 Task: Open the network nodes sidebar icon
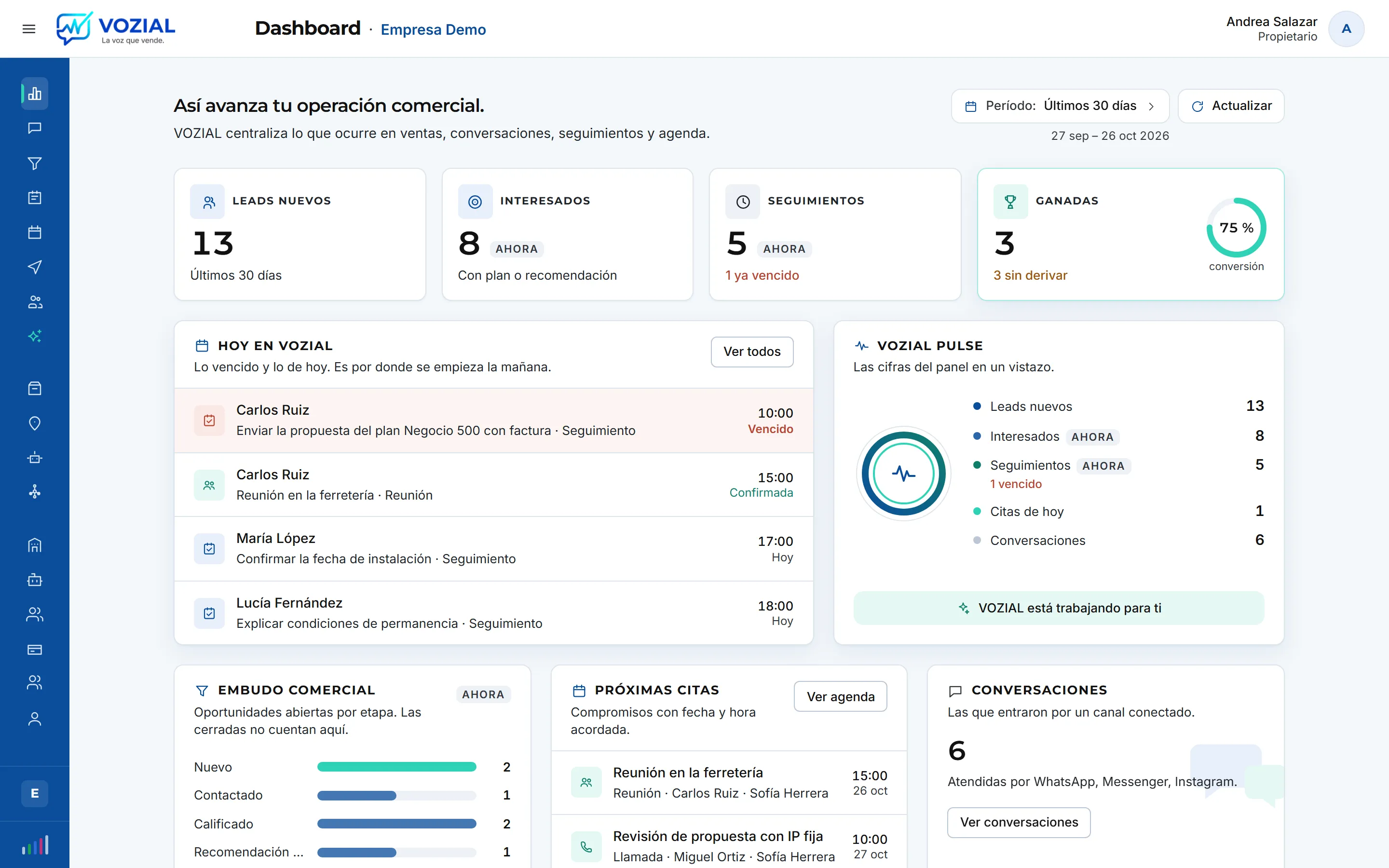point(34,492)
